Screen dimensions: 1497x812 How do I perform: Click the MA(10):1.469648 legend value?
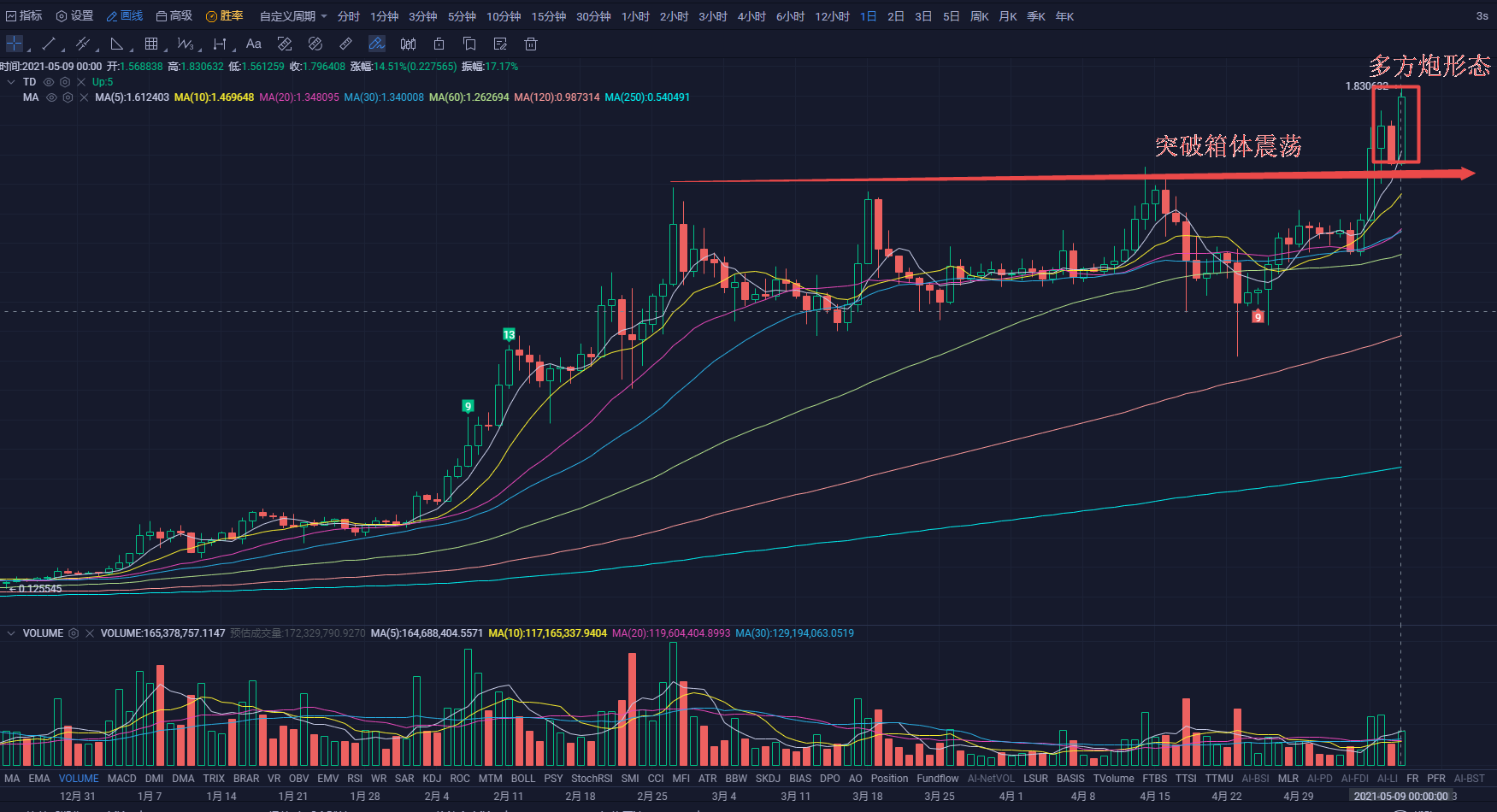click(x=214, y=97)
